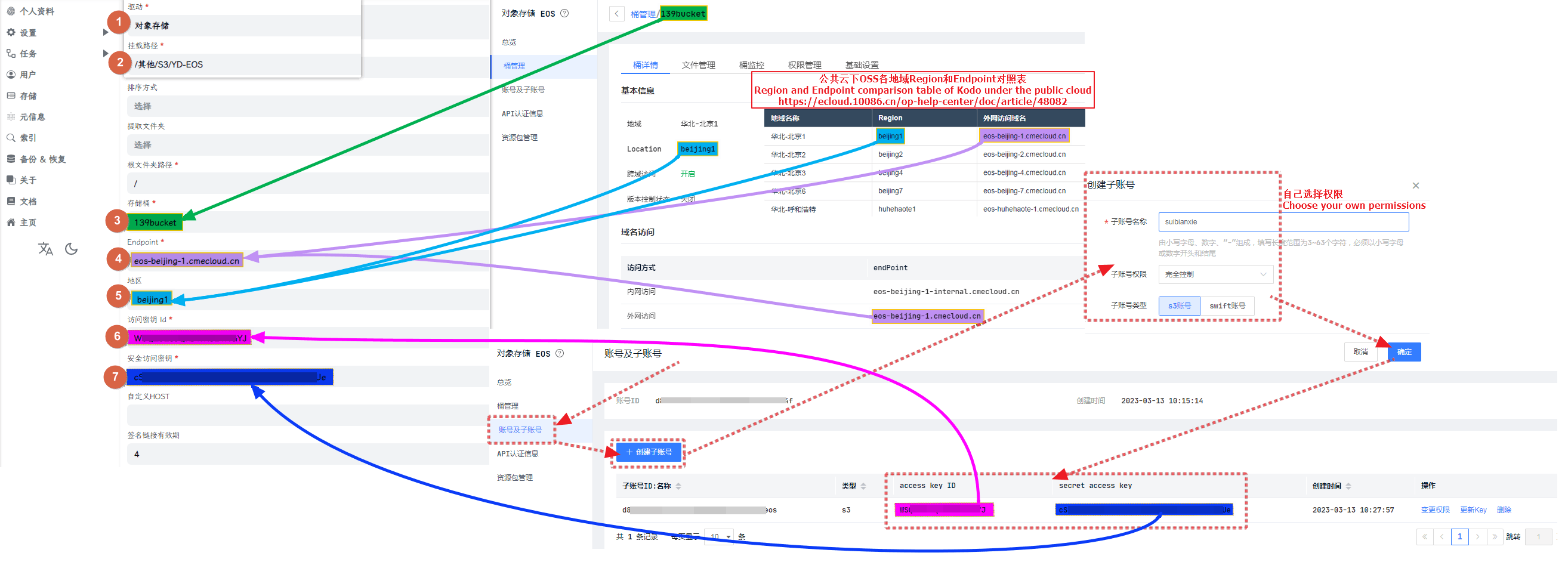This screenshot has width=1568, height=562.
Task: Switch to 桶详情 tab
Action: click(x=645, y=65)
